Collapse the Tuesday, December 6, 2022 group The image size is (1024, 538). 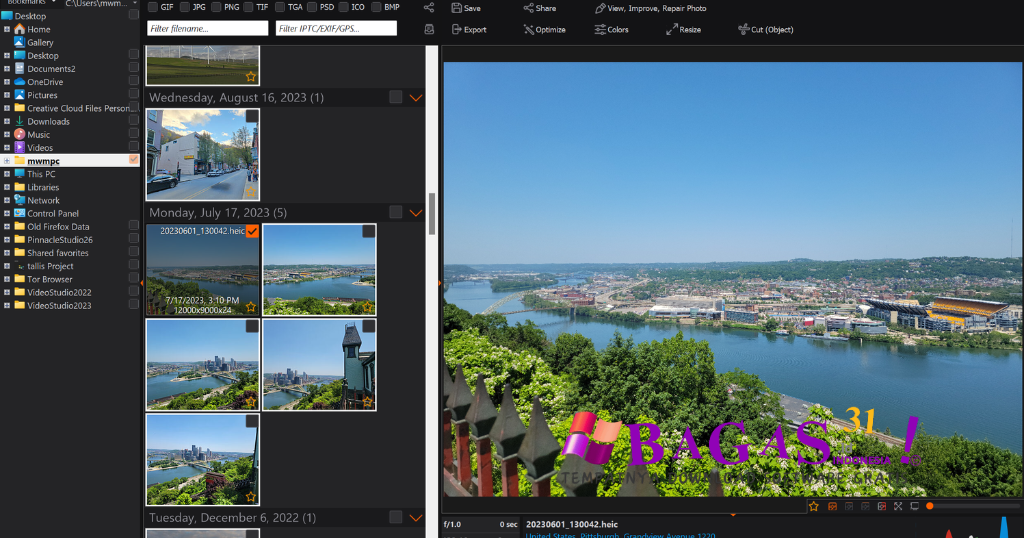pos(415,518)
